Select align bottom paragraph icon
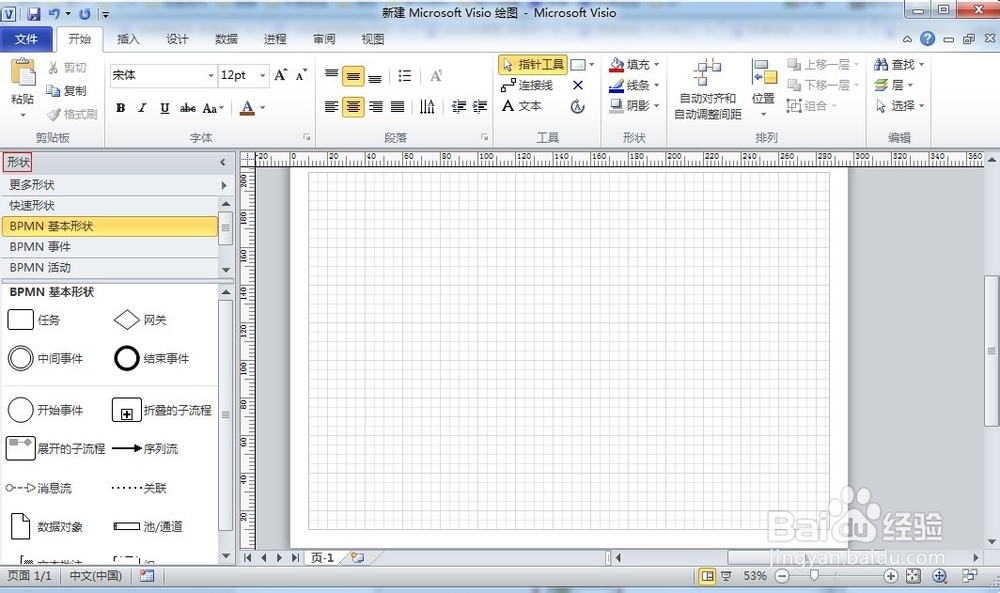This screenshot has height=593, width=1000. [375, 76]
